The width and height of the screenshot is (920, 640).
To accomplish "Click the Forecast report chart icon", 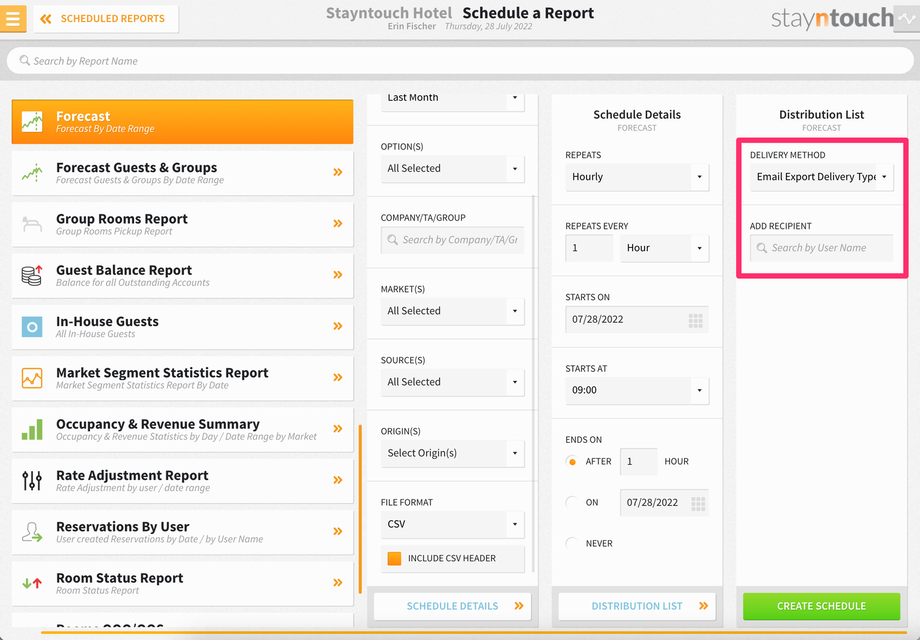I will pyautogui.click(x=32, y=122).
